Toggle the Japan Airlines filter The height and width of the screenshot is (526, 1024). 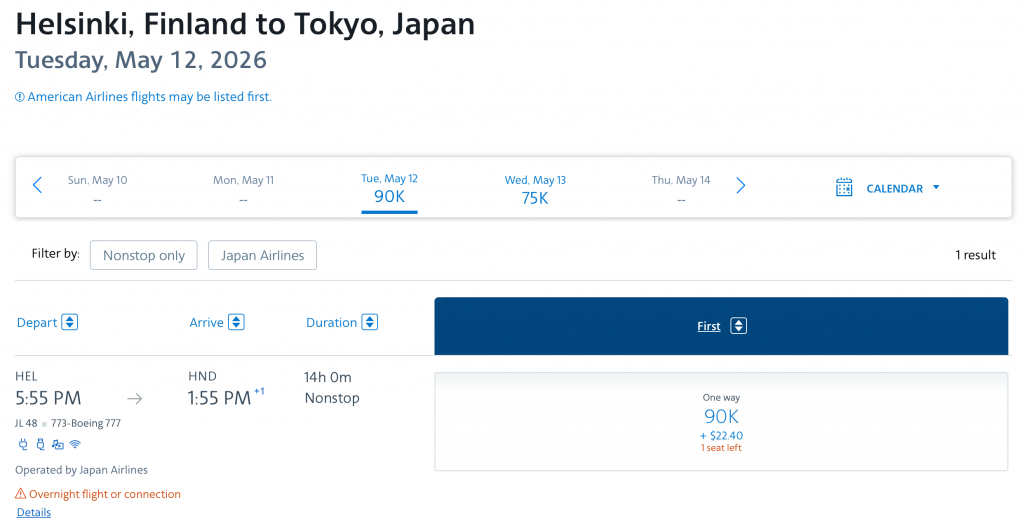pyautogui.click(x=263, y=255)
